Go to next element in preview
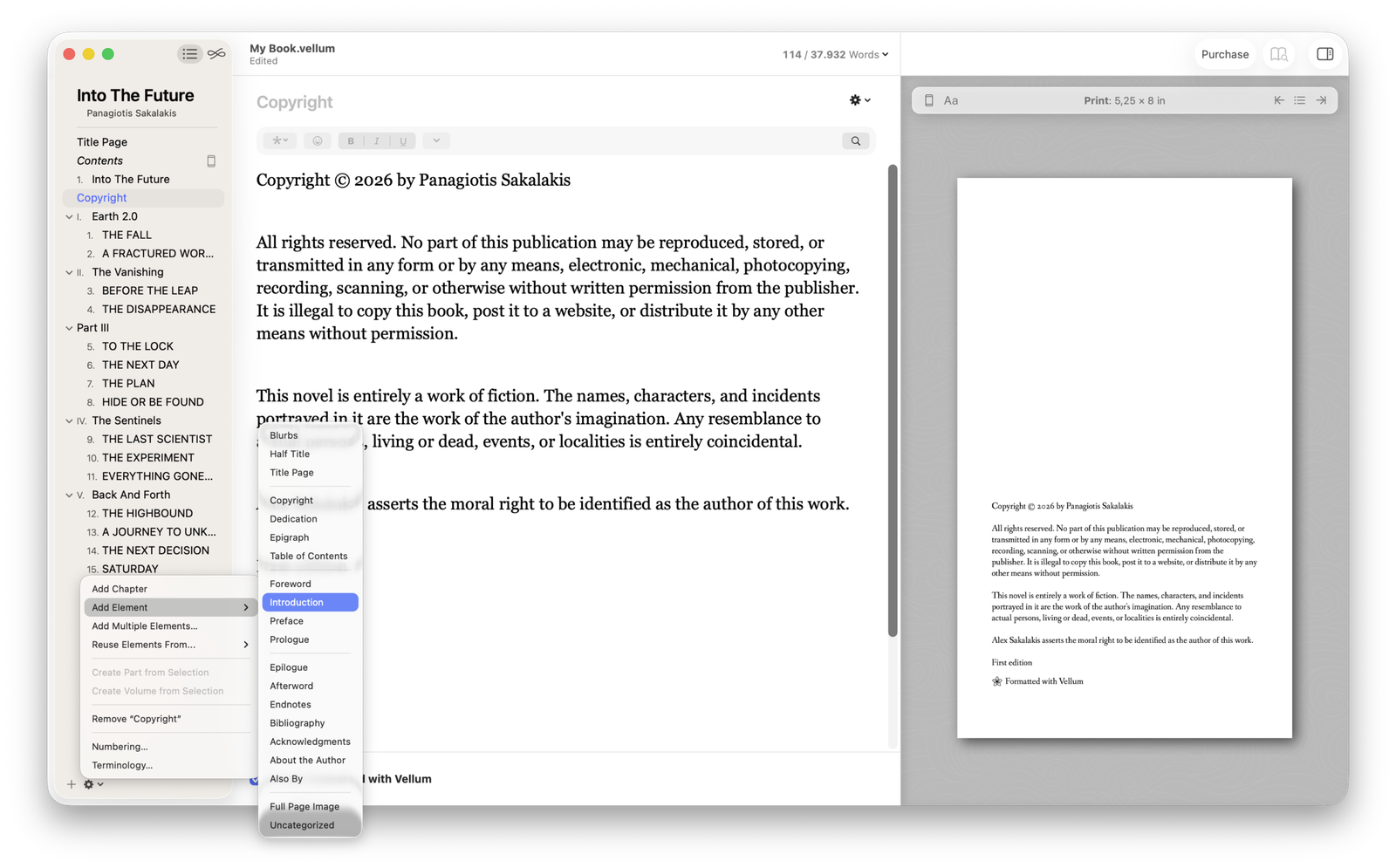1396x868 pixels. pyautogui.click(x=1322, y=100)
